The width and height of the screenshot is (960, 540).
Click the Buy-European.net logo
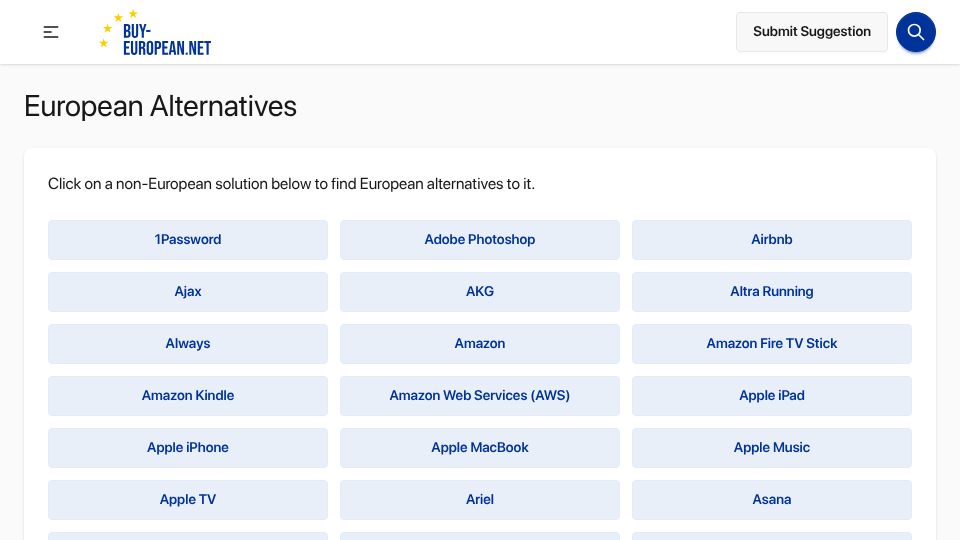156,32
